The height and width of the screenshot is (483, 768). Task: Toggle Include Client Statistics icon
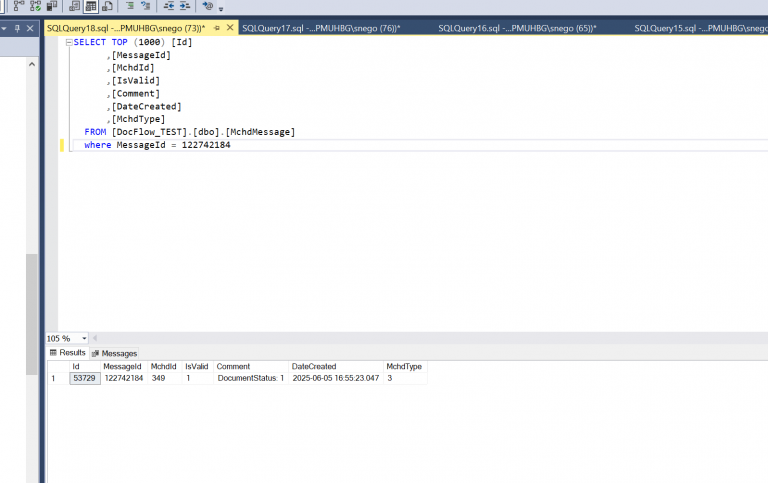(x=51, y=6)
